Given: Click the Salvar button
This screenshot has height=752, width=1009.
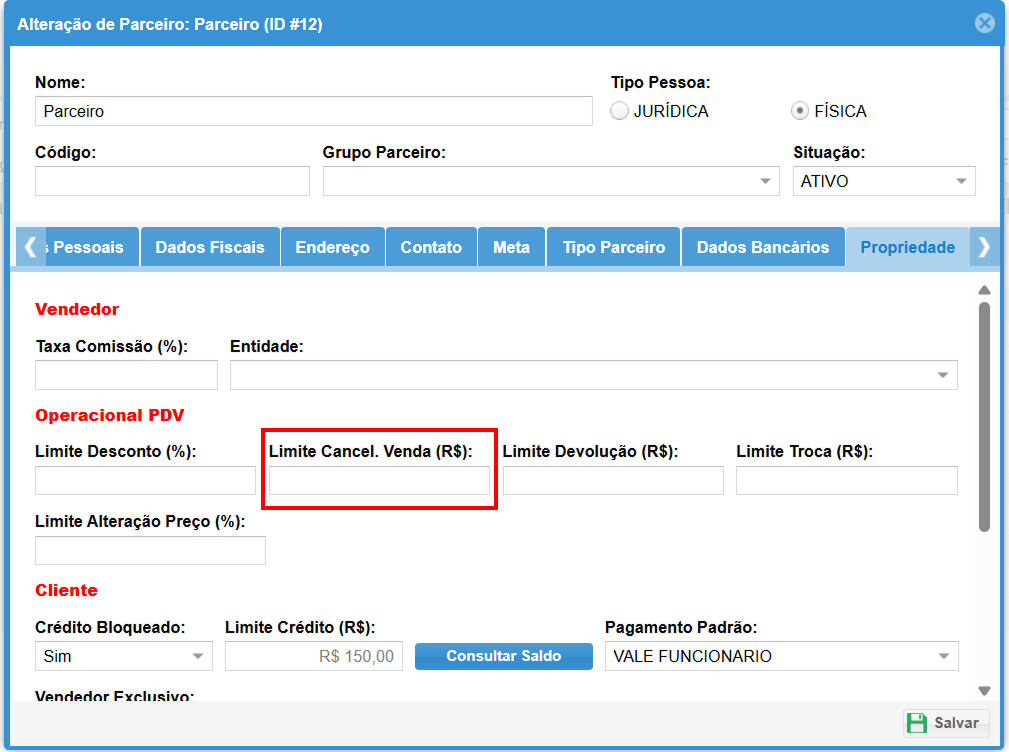Looking at the screenshot, I should (945, 723).
